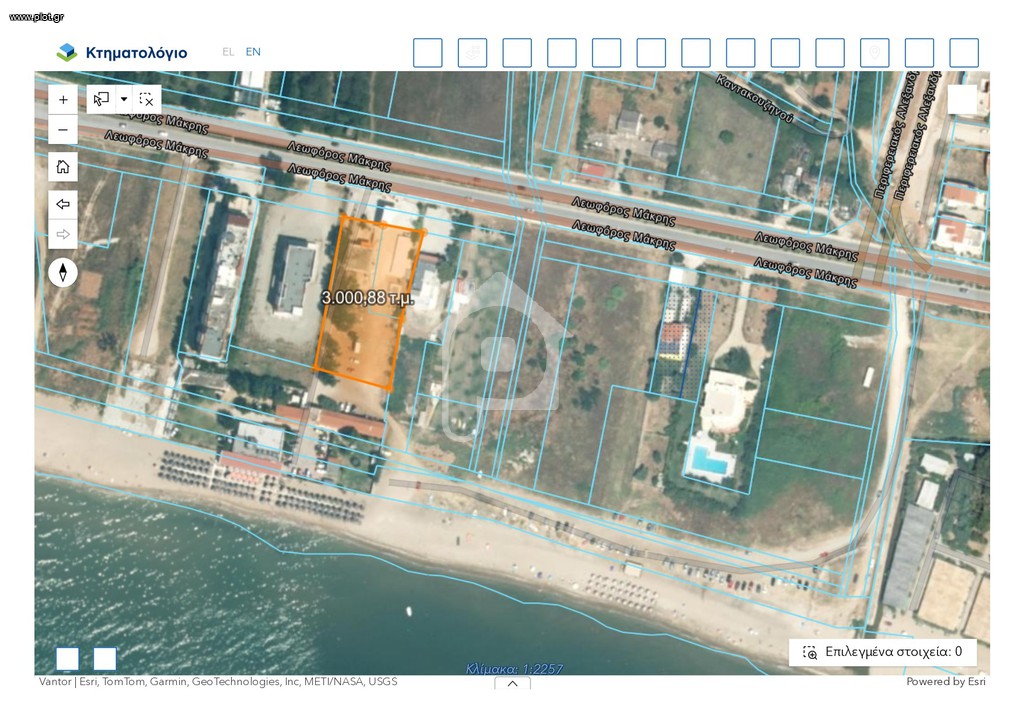Click the Vantor, Esri, TomTom attribution text
The height and width of the screenshot is (723, 1024).
tap(217, 682)
